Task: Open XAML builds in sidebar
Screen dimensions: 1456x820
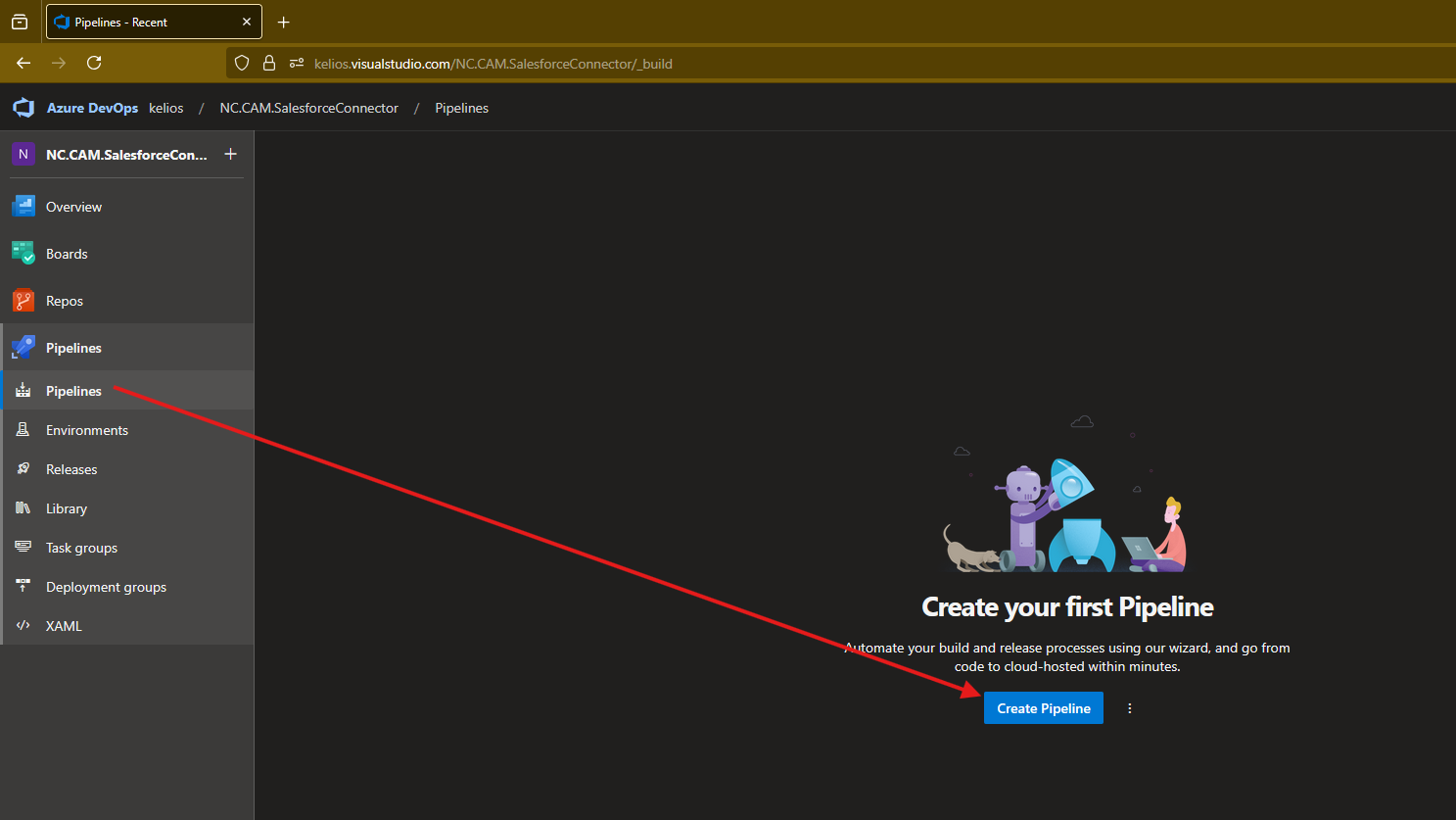Action: click(x=64, y=626)
